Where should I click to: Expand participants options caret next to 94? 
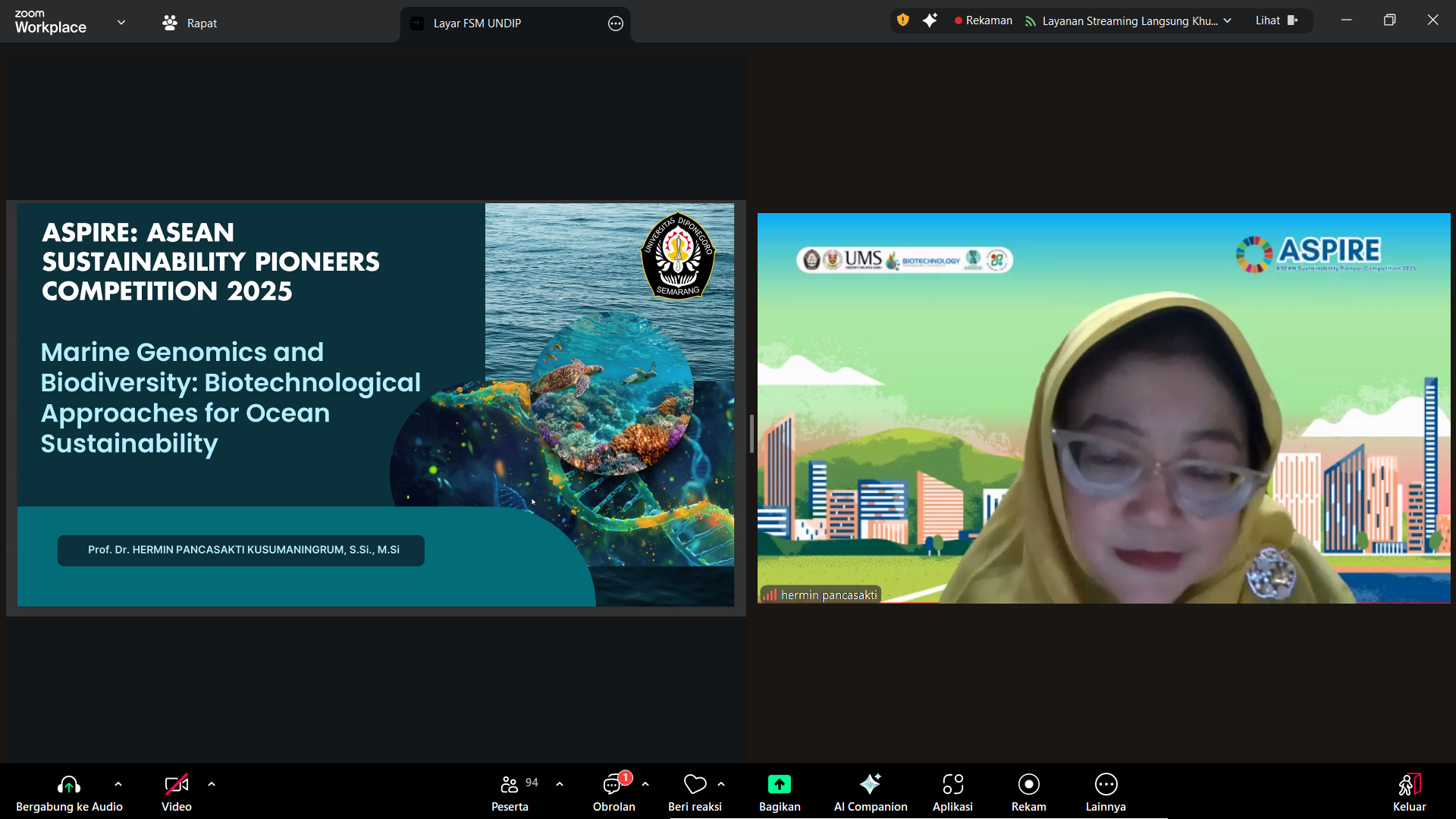[x=560, y=784]
